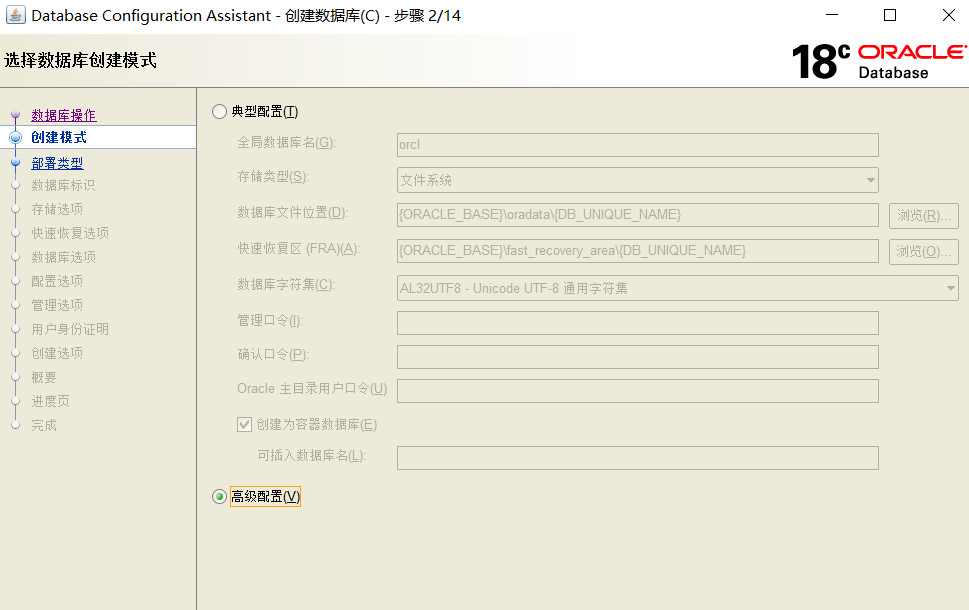Click the 管理选项 step in sidebar
The image size is (969, 610).
57,305
